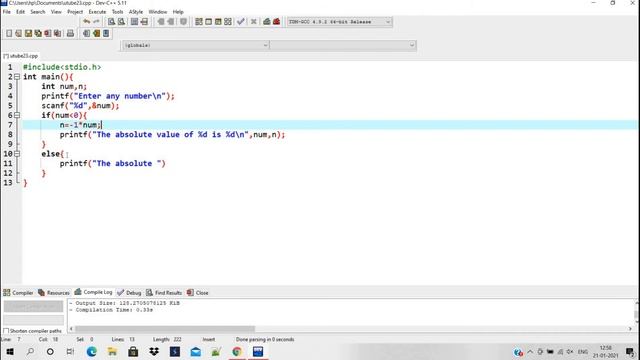The image size is (640, 360).
Task: Click line number 13 in the gutter
Action: click(8, 183)
